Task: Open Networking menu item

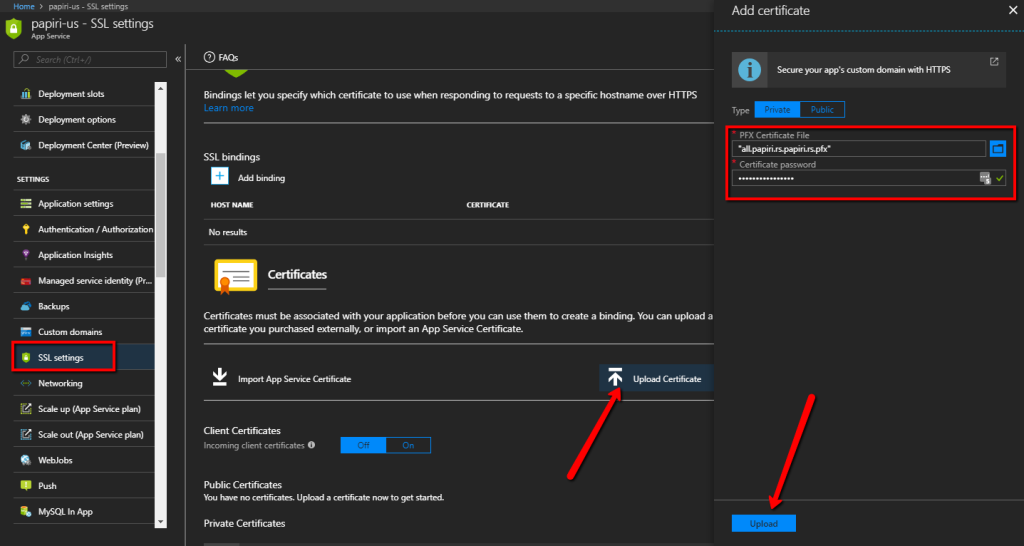Action: click(84, 383)
